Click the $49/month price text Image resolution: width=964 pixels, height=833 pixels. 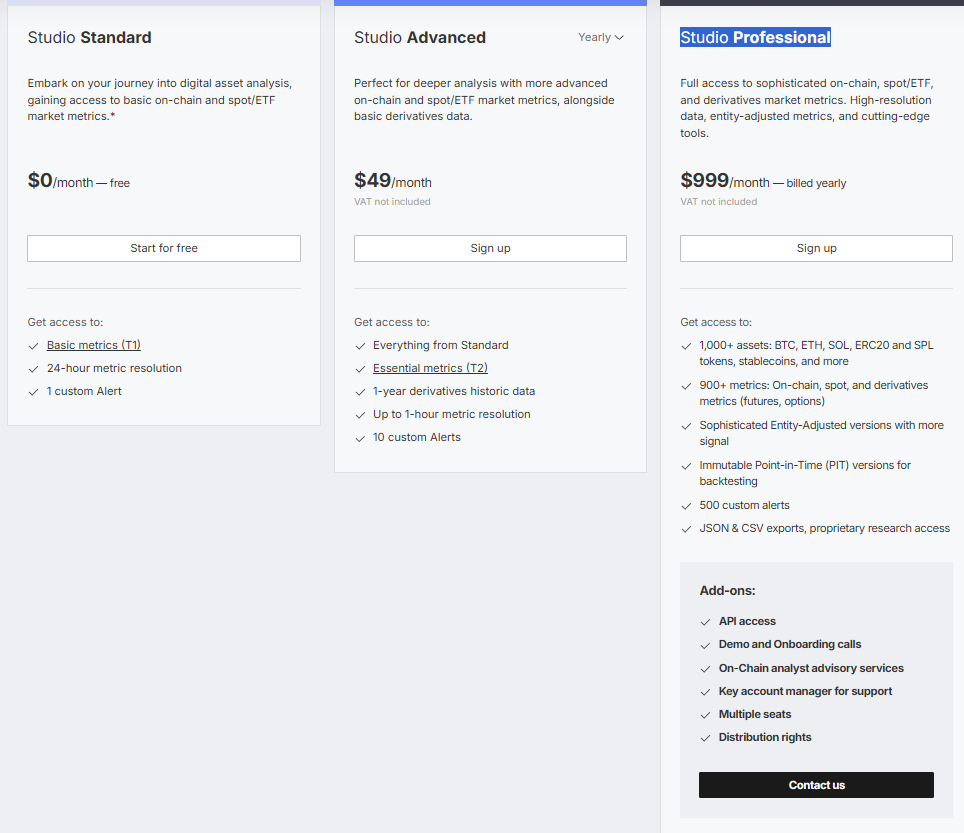(x=393, y=181)
